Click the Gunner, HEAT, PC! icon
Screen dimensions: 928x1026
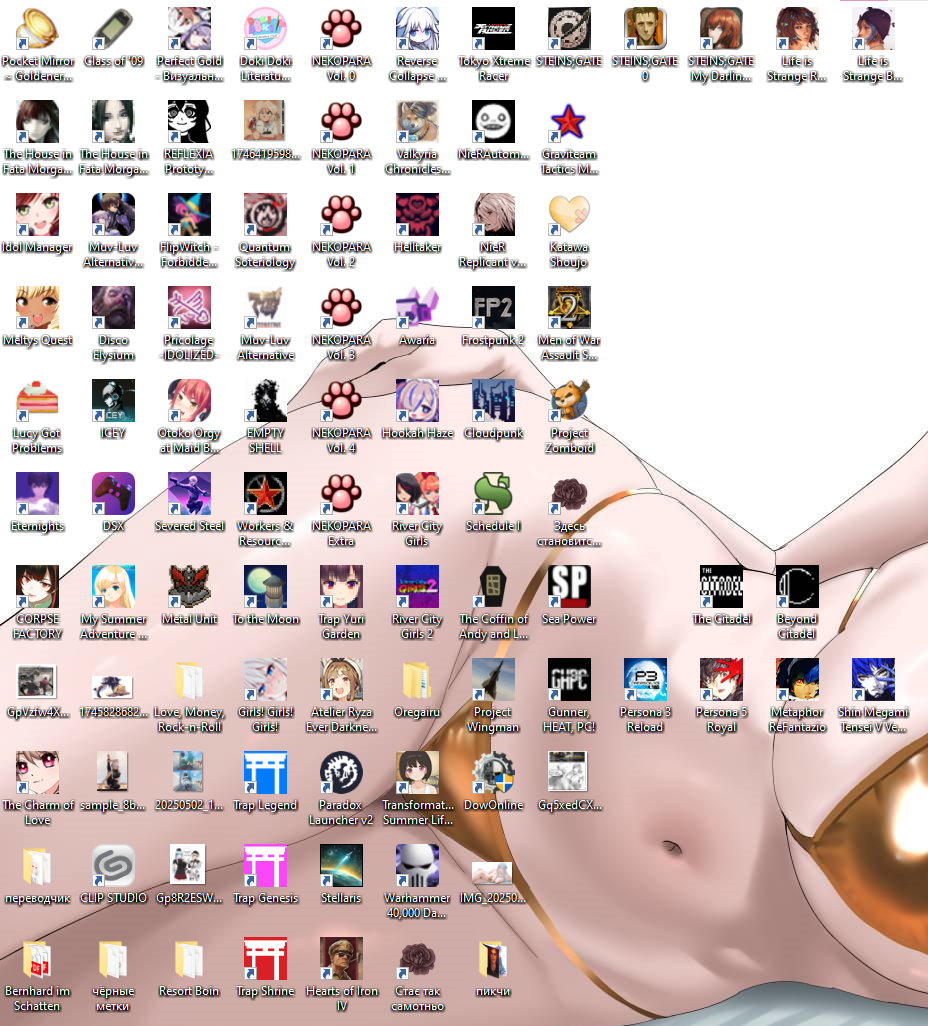tap(569, 680)
